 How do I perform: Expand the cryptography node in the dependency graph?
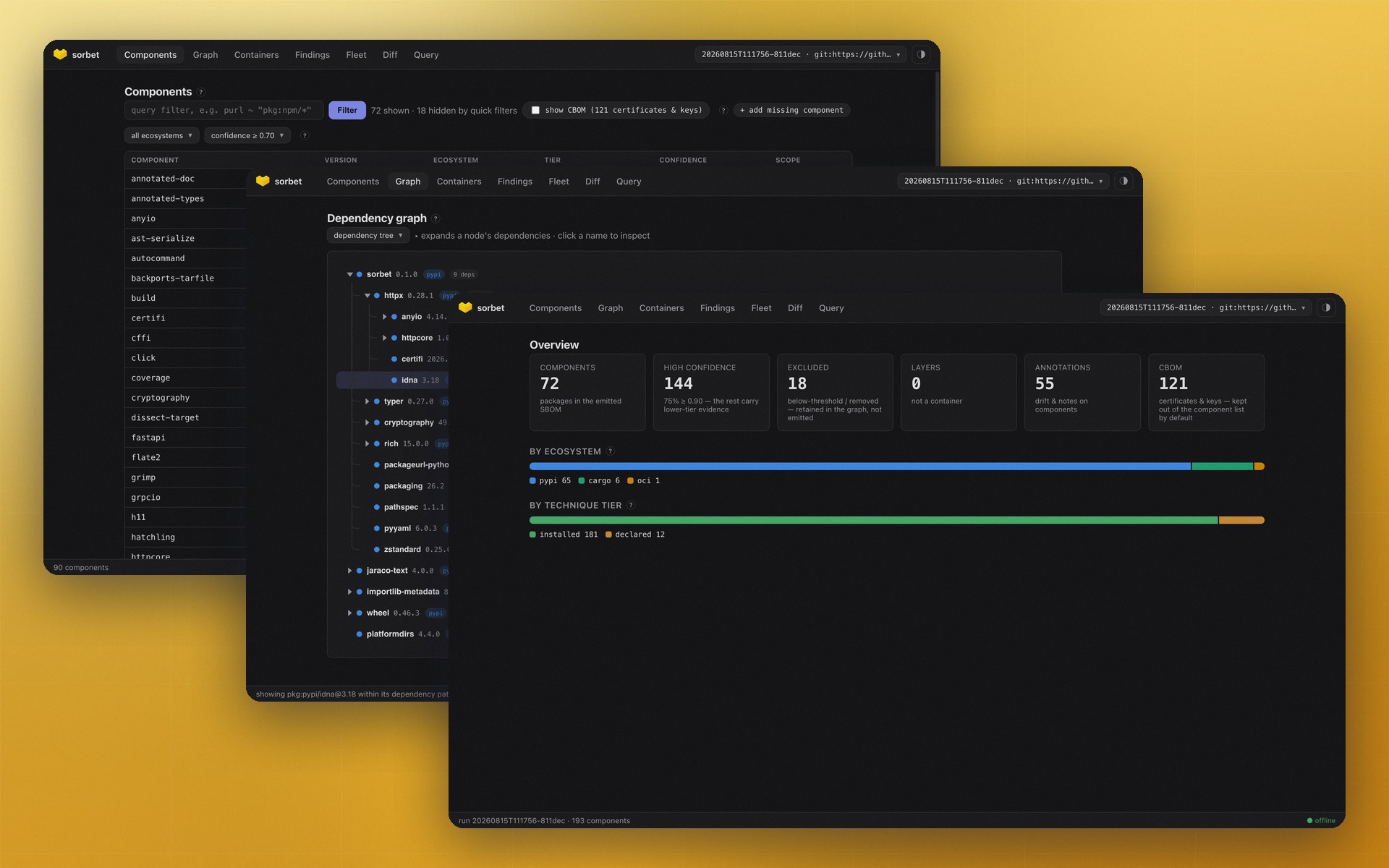click(367, 422)
